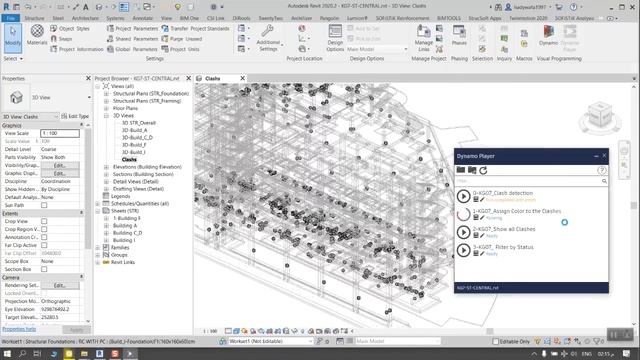The image size is (640, 360).
Task: Switch to Annotate ribbon tab
Action: [142, 18]
